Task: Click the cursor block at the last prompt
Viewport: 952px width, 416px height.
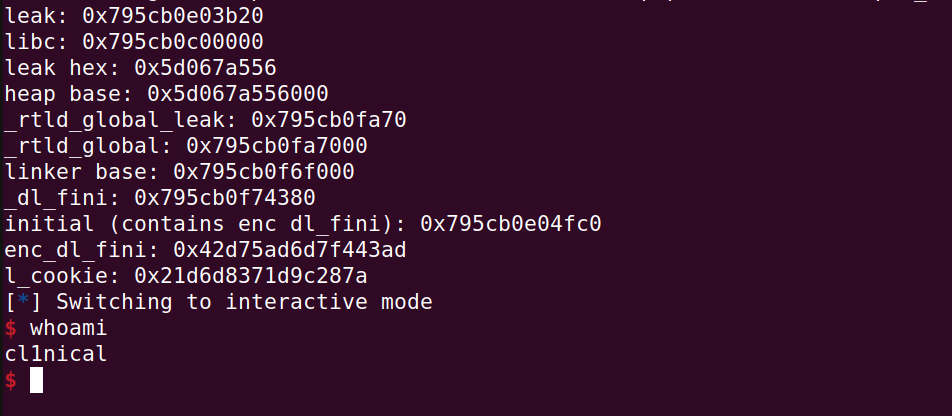Action: (x=36, y=380)
